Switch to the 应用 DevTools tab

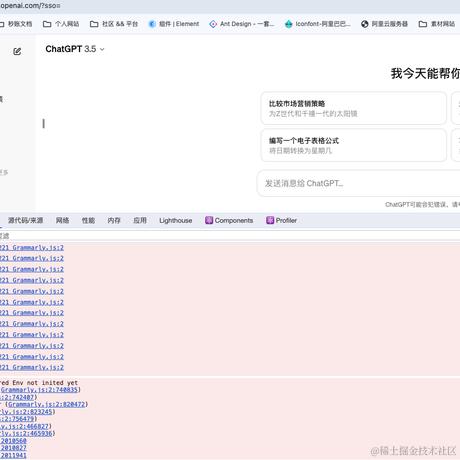coord(140,220)
